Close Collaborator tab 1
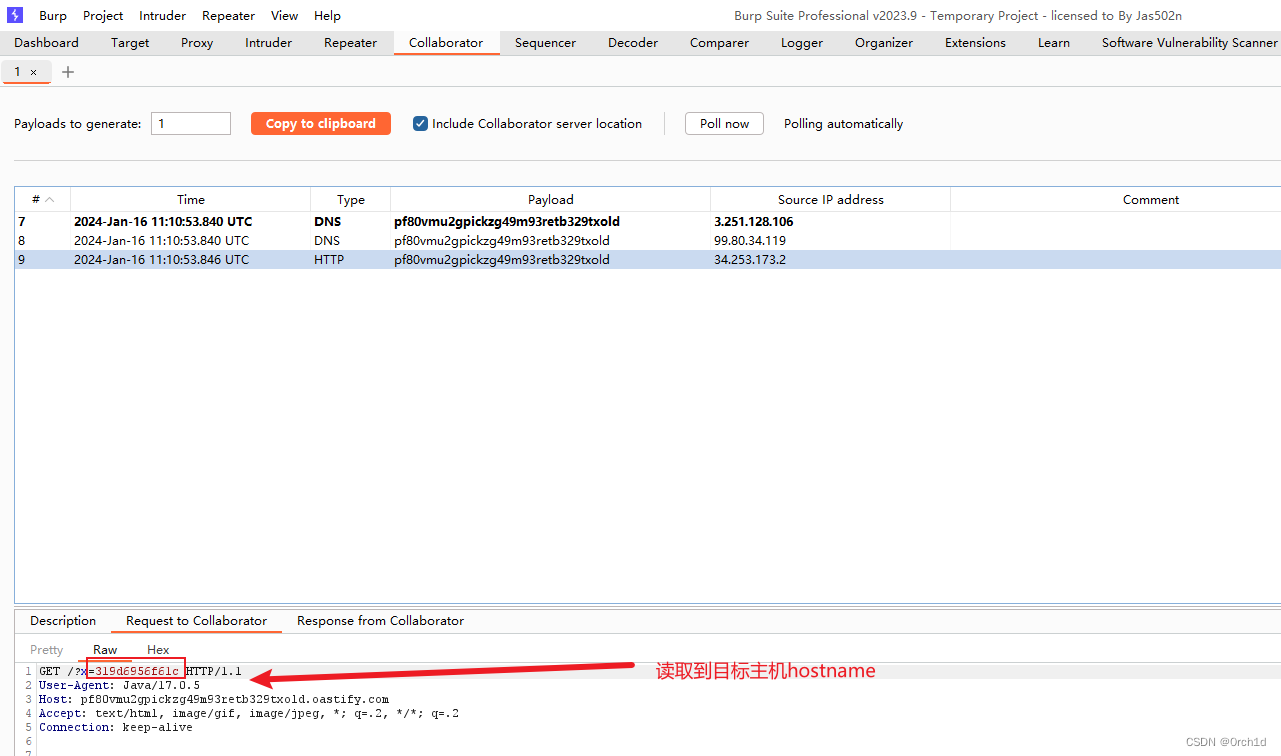This screenshot has width=1281, height=756. [x=33, y=72]
